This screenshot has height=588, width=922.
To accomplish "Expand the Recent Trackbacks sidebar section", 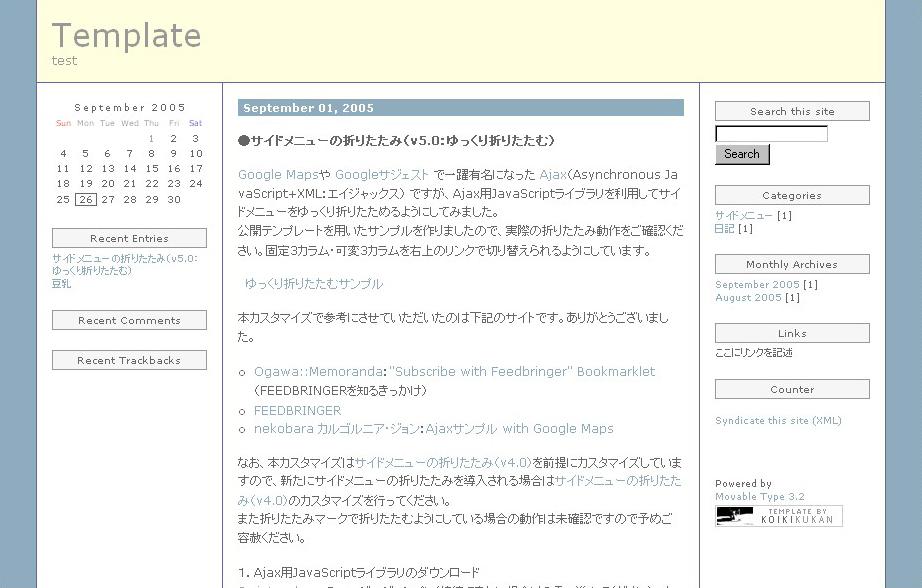I will click(x=129, y=360).
